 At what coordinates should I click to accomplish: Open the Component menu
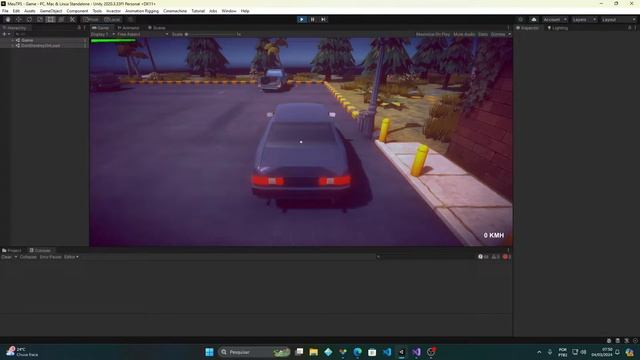pyautogui.click(x=77, y=11)
